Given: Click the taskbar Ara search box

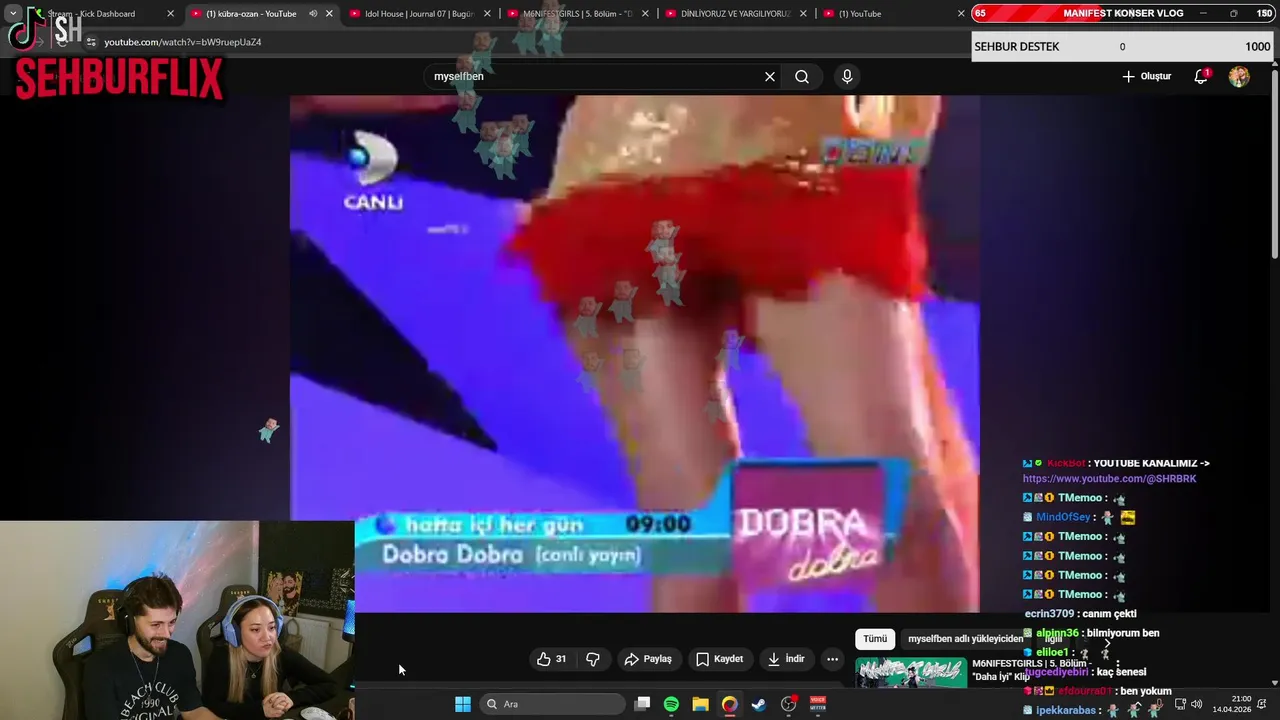Looking at the screenshot, I should [553, 704].
